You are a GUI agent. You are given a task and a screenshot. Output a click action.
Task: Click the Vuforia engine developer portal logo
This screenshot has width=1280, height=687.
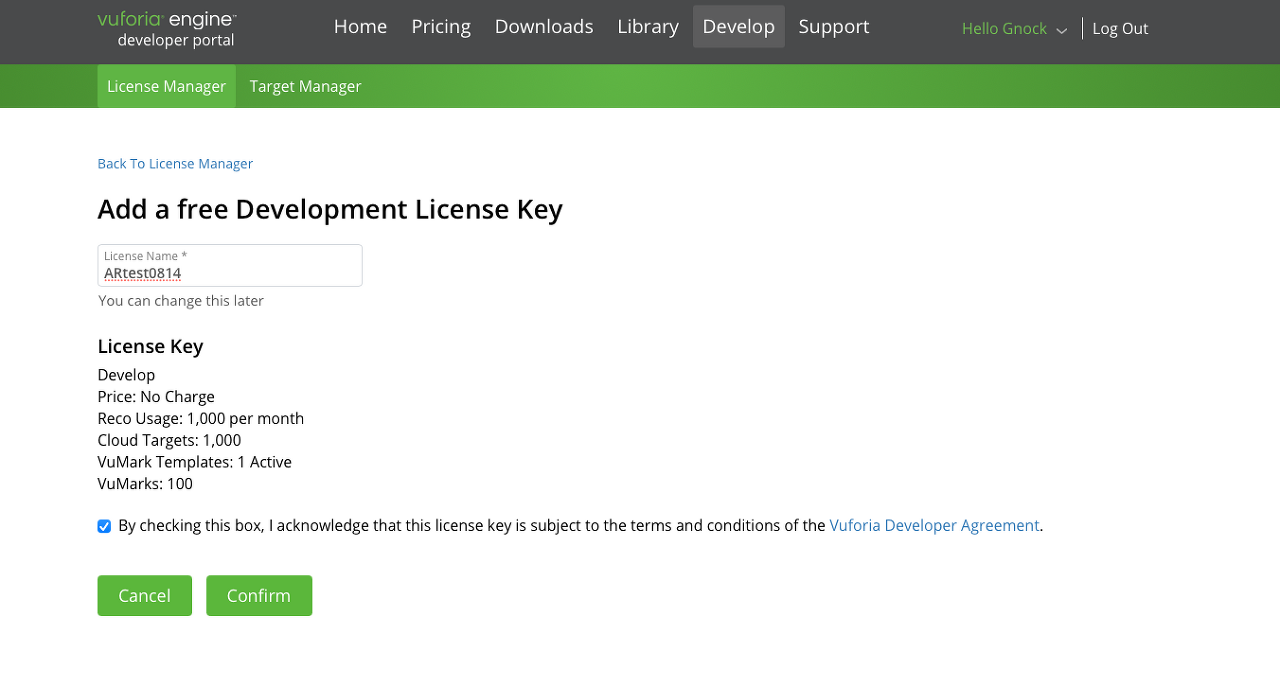[167, 30]
